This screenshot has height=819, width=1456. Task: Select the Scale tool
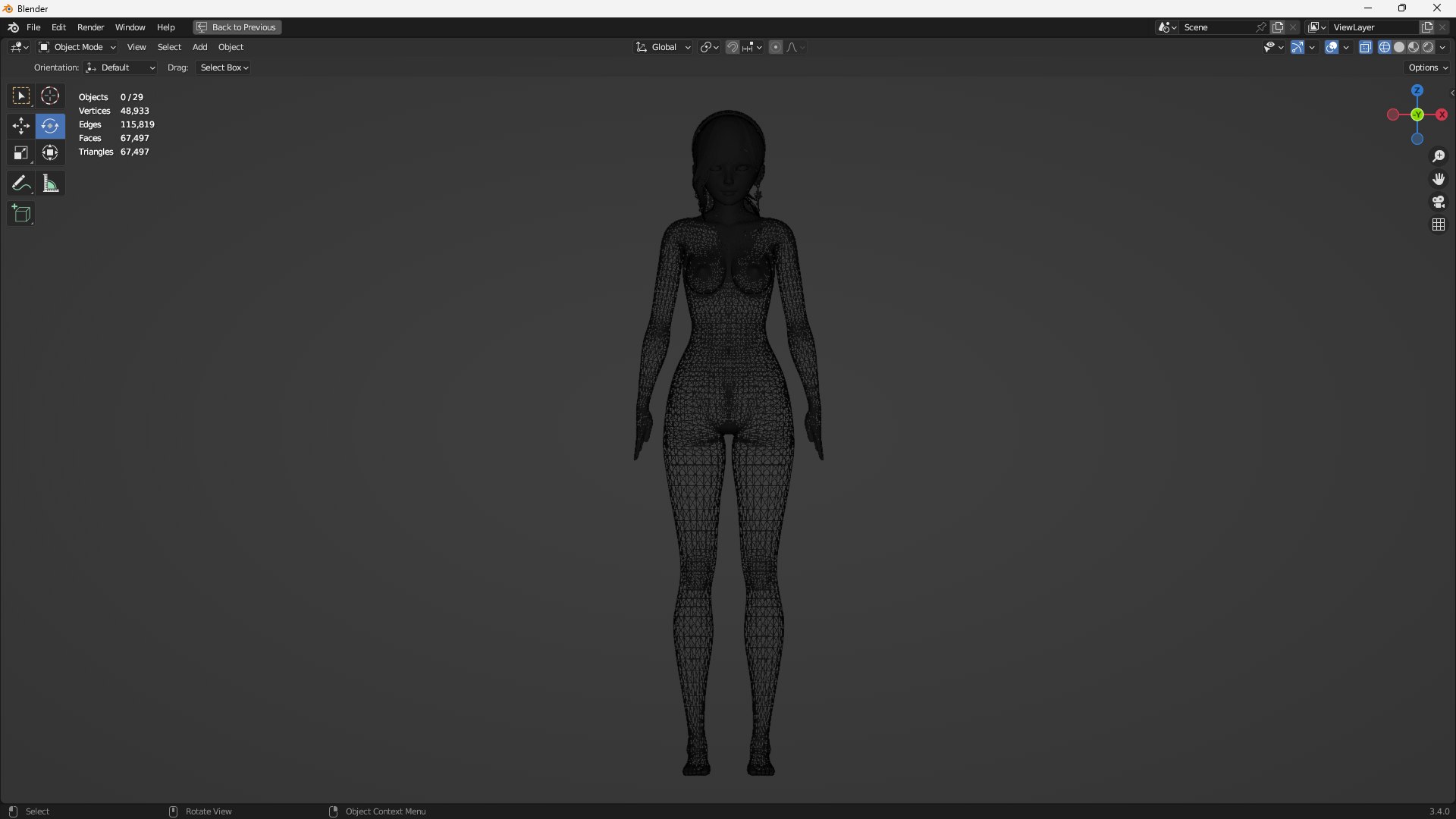click(x=20, y=153)
